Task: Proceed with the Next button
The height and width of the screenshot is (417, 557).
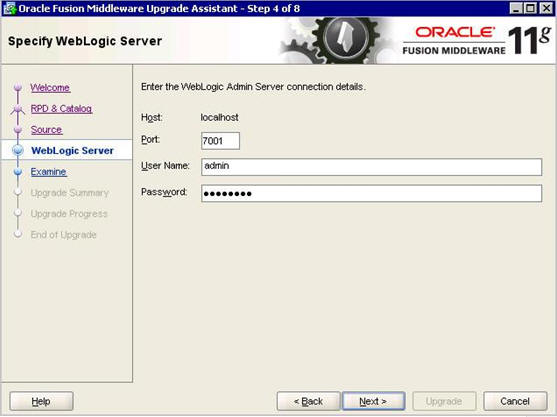Action: tap(373, 401)
